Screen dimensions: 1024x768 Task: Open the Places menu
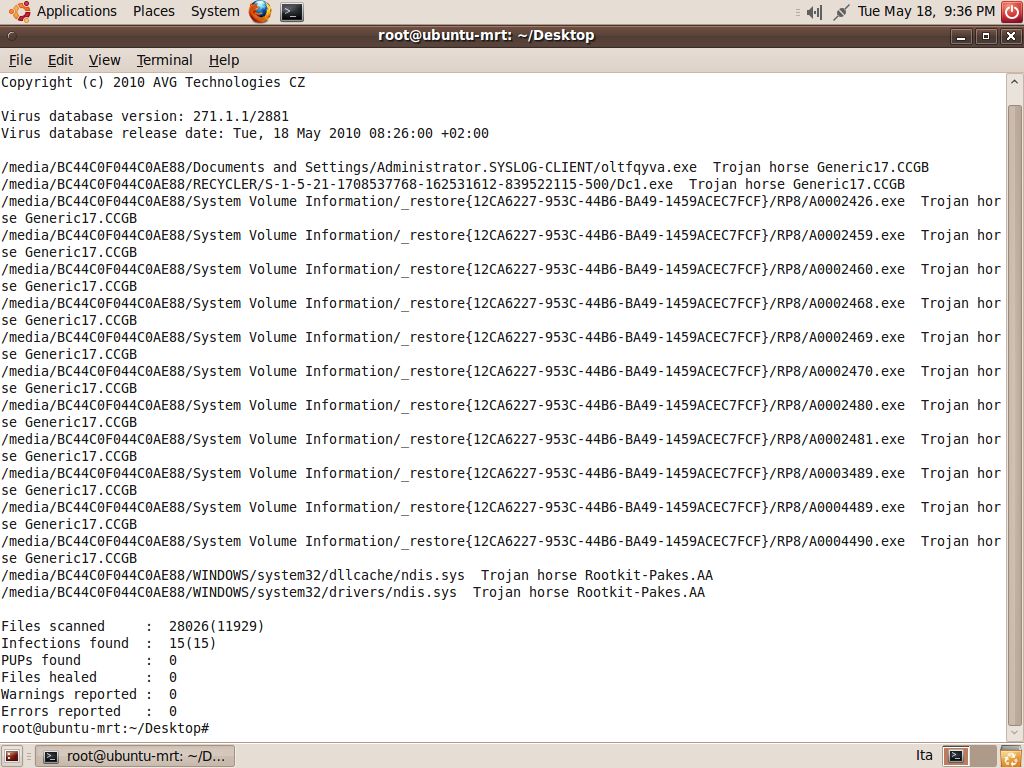[153, 11]
